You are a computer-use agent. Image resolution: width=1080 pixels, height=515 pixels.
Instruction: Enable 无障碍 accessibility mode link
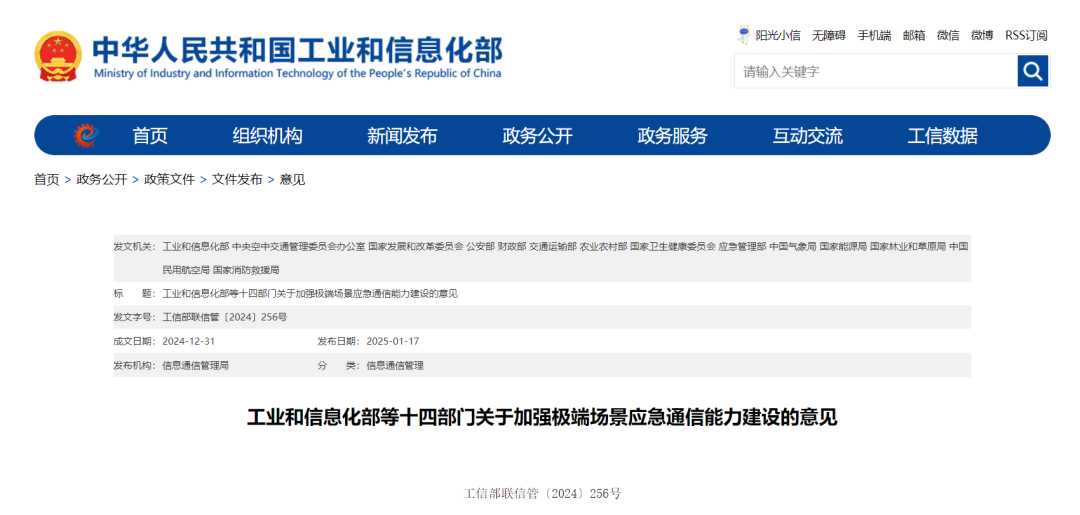(829, 36)
